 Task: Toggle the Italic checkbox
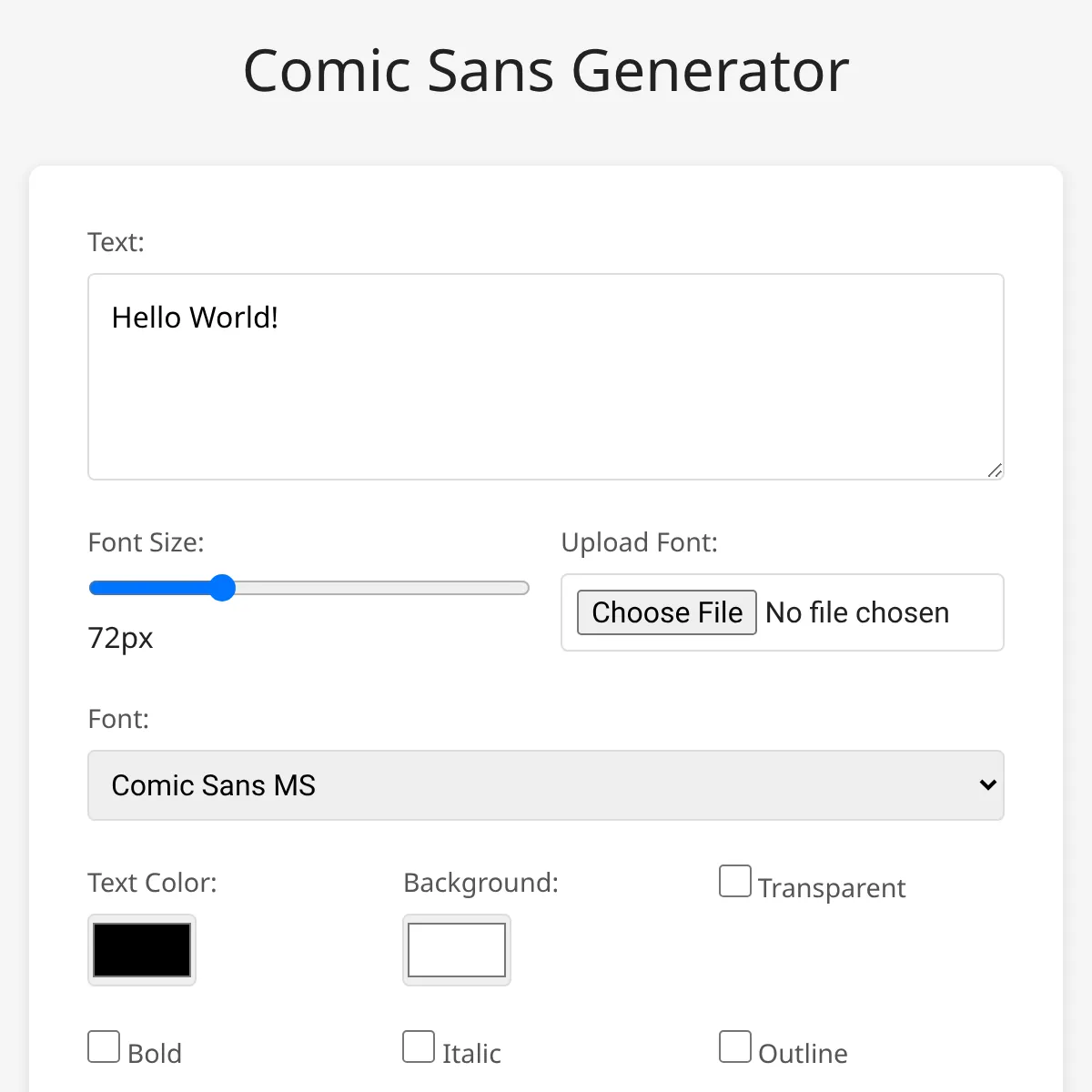tap(419, 1046)
